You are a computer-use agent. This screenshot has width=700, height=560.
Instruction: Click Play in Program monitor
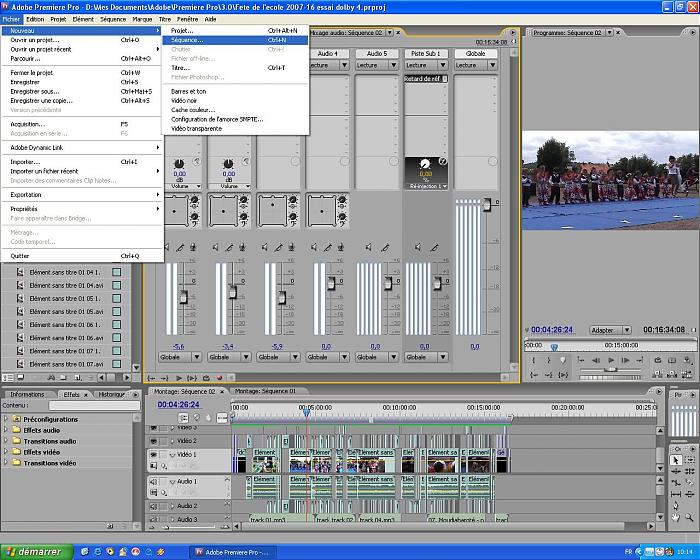[x=611, y=360]
